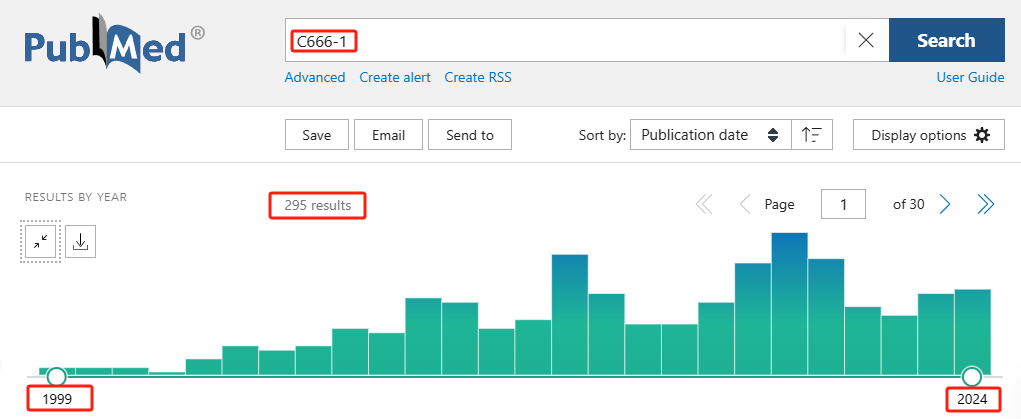The image size is (1021, 419).
Task: Download results by year CSV
Action: [x=81, y=242]
